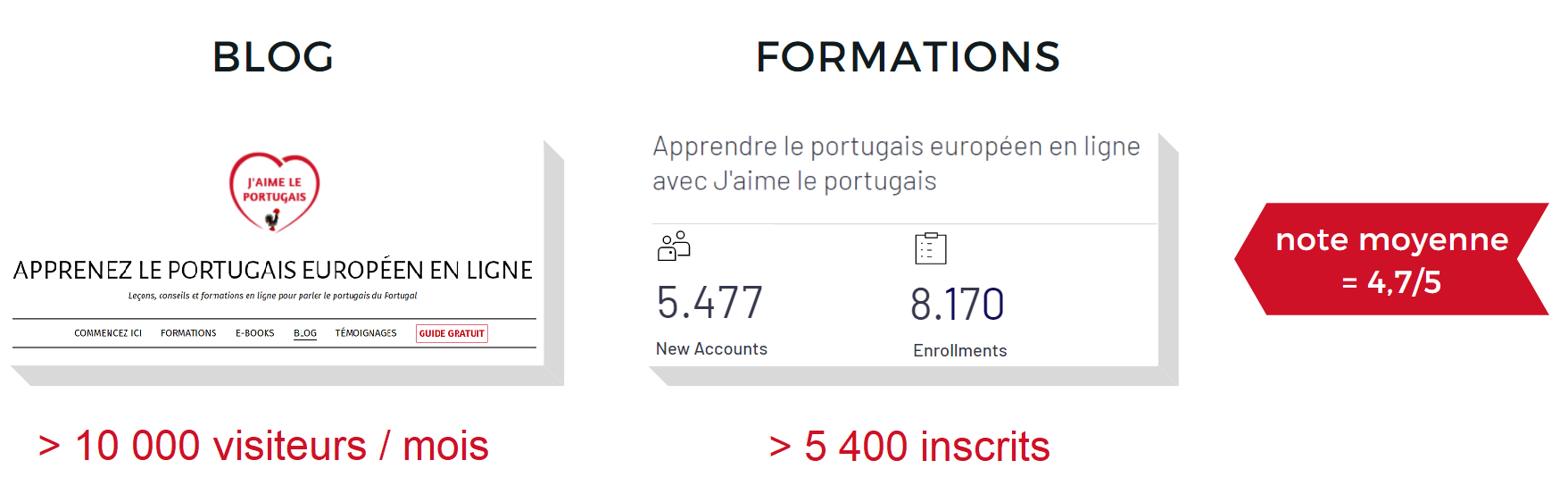Screen dimensions: 1568x494
Task: Select the E-BOOKS menu item
Action: 255,333
